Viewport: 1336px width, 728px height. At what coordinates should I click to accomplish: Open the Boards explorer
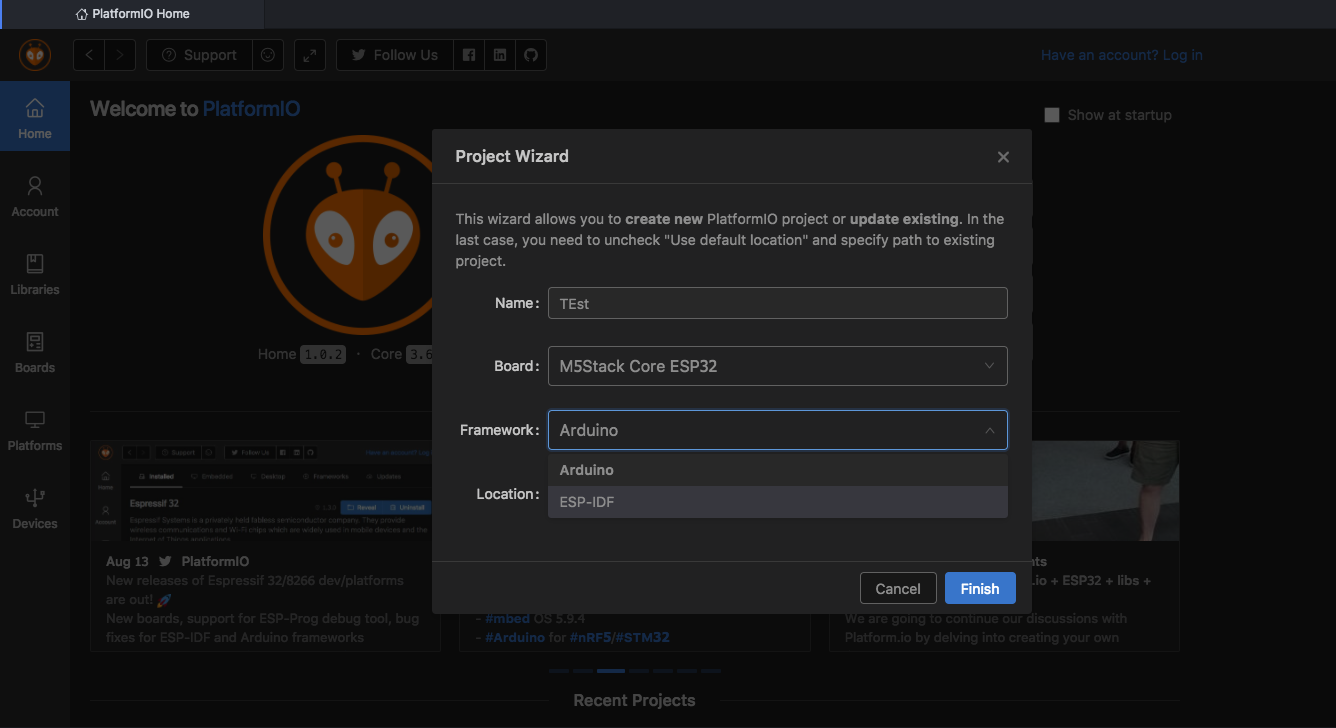click(35, 351)
